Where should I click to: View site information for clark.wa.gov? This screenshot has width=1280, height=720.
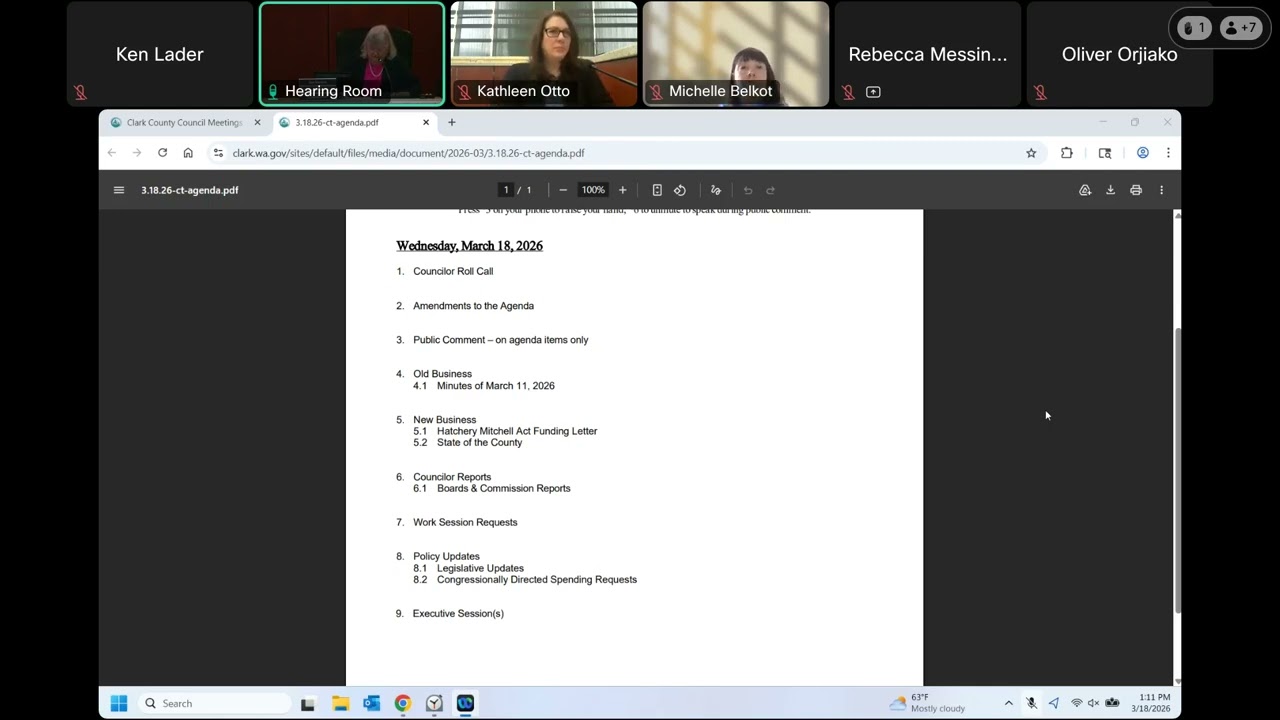218,153
